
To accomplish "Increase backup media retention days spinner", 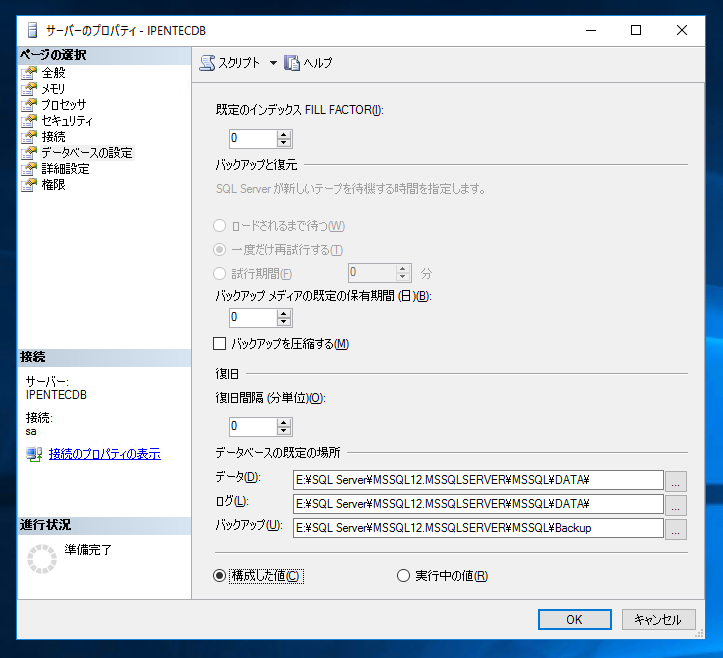I will [284, 313].
